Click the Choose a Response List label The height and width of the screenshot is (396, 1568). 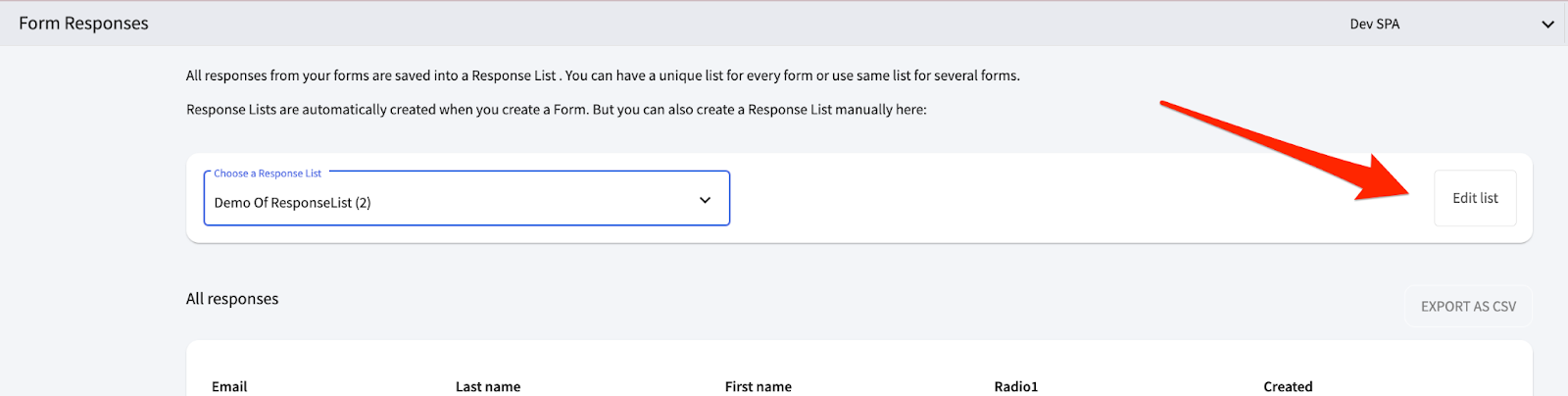[x=268, y=173]
